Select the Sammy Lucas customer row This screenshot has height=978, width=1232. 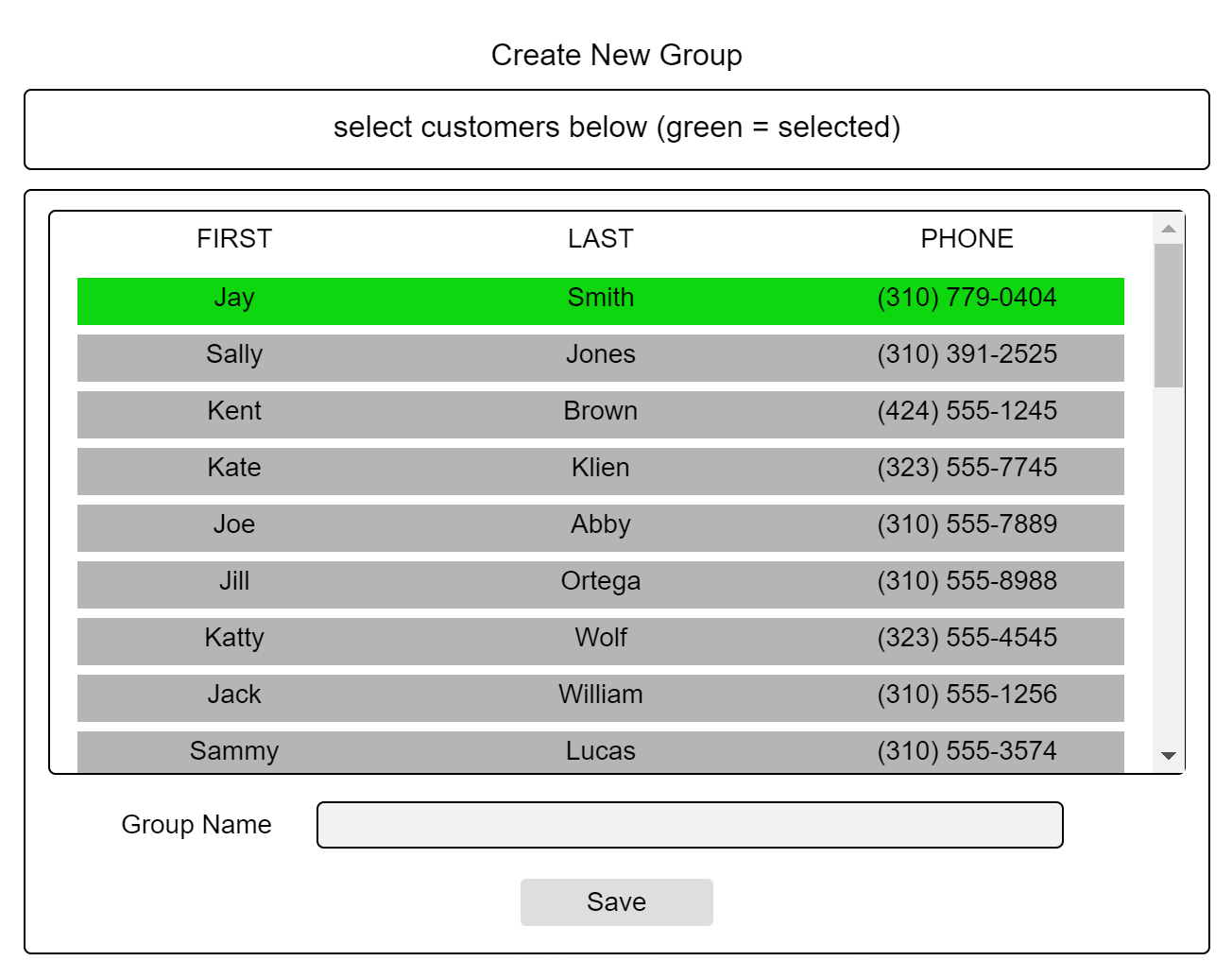(x=600, y=752)
